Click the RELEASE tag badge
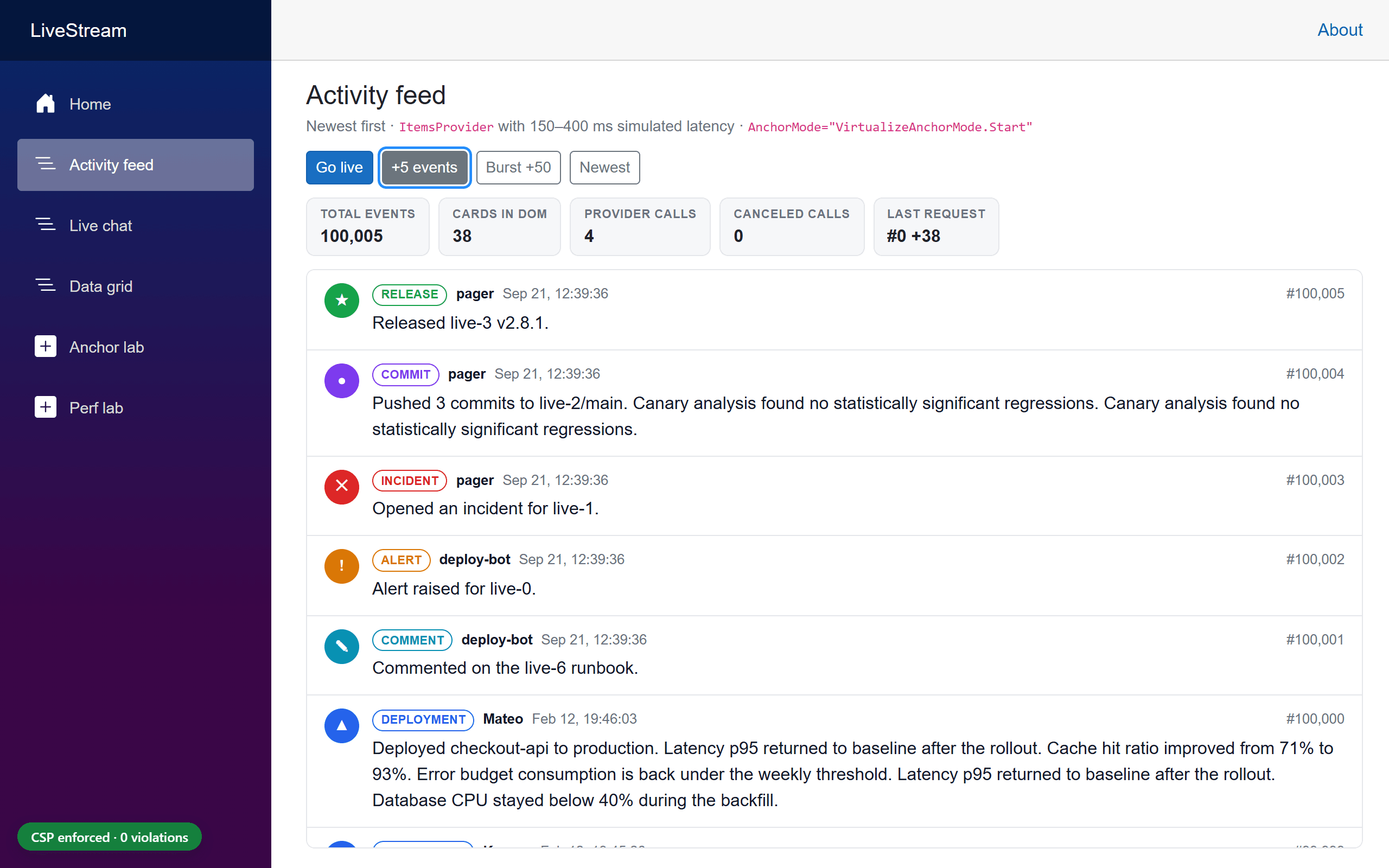The height and width of the screenshot is (868, 1389). tap(409, 295)
